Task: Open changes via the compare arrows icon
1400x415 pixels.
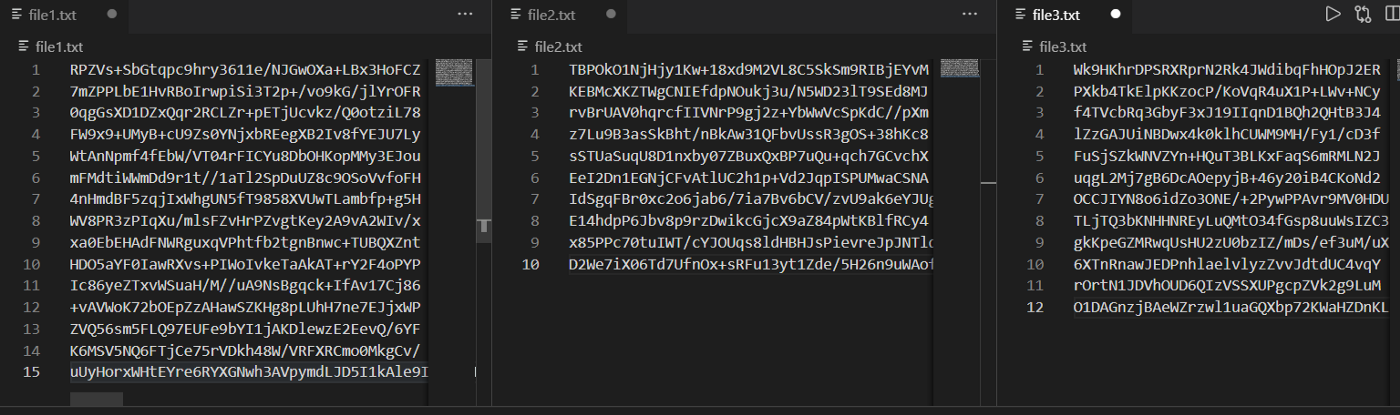Action: pyautogui.click(x=1362, y=14)
